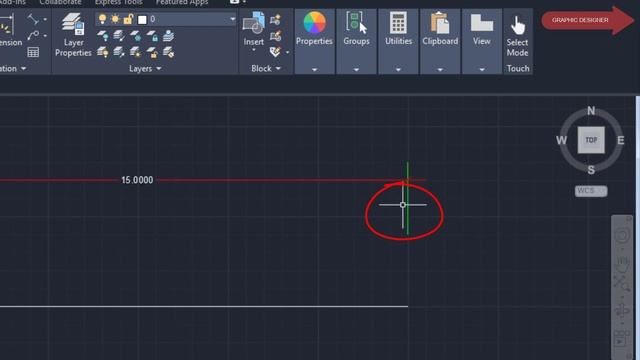640x360 pixels.
Task: Click the linear dimension style icon
Action: click(x=33, y=19)
